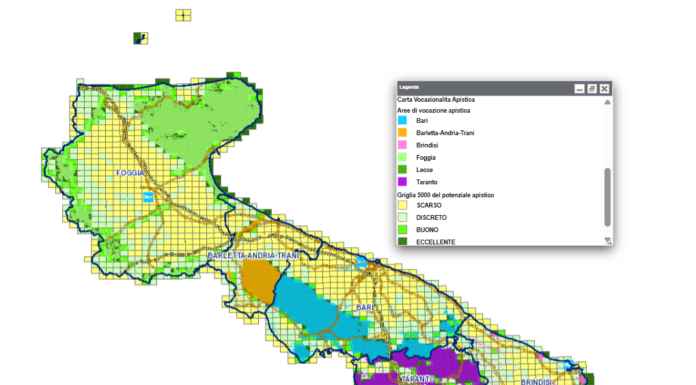The width and height of the screenshot is (696, 385).
Task: Click the BARI province label on map
Action: 365,307
